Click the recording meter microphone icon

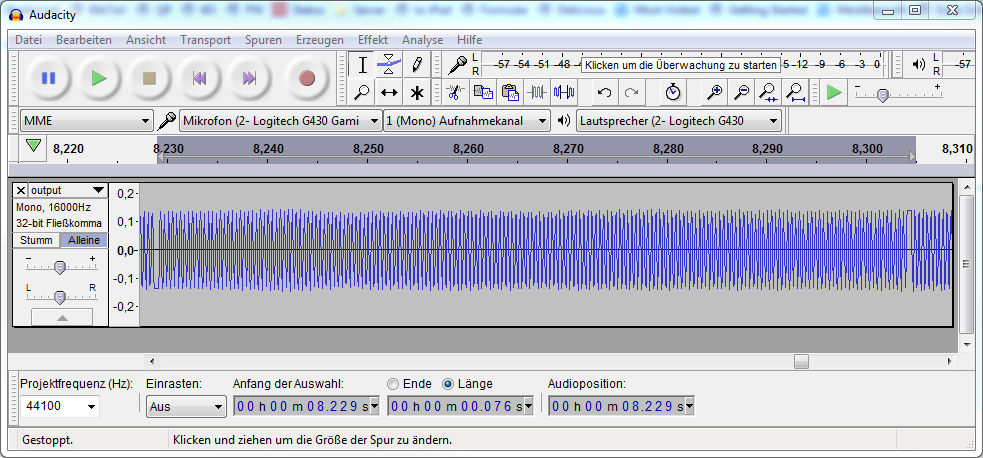[x=458, y=64]
